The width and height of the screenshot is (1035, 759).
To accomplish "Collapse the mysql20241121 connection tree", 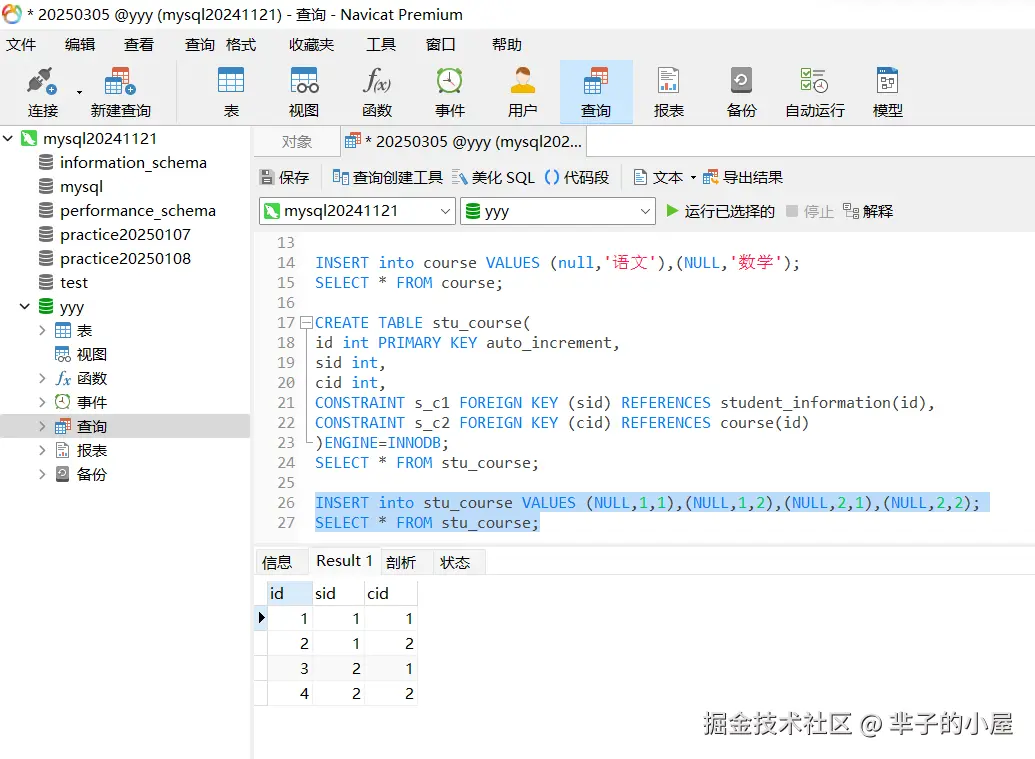I will pos(9,139).
